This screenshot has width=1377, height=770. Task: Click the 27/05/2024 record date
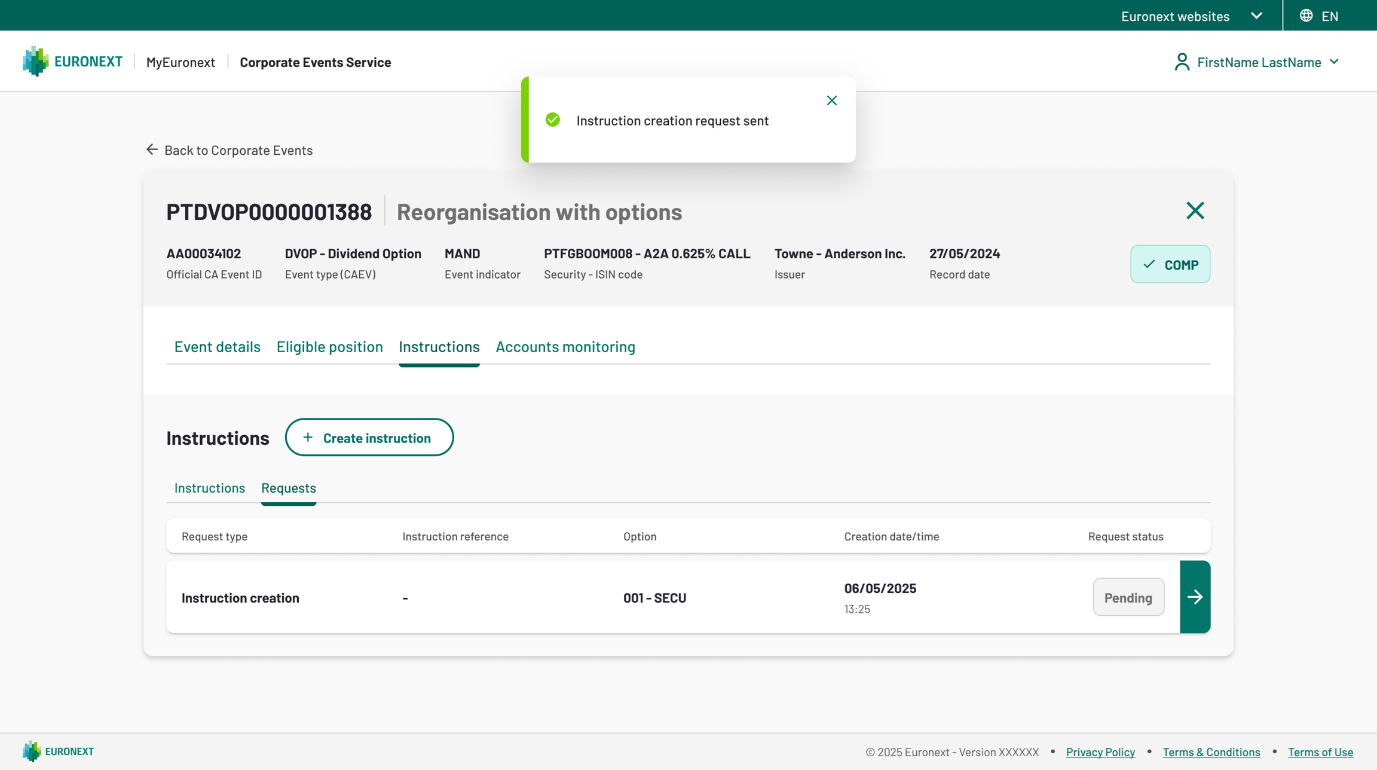tap(965, 254)
